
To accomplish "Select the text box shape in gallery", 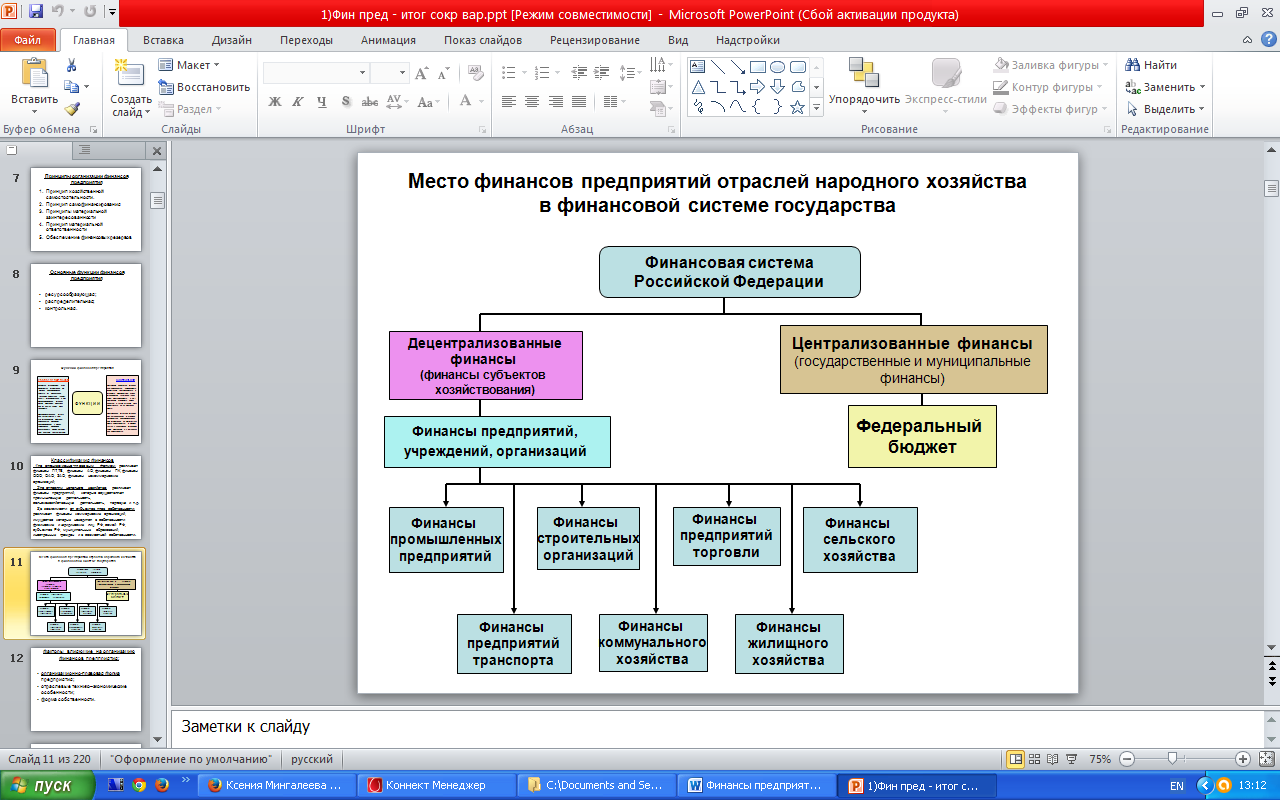I will (x=698, y=67).
